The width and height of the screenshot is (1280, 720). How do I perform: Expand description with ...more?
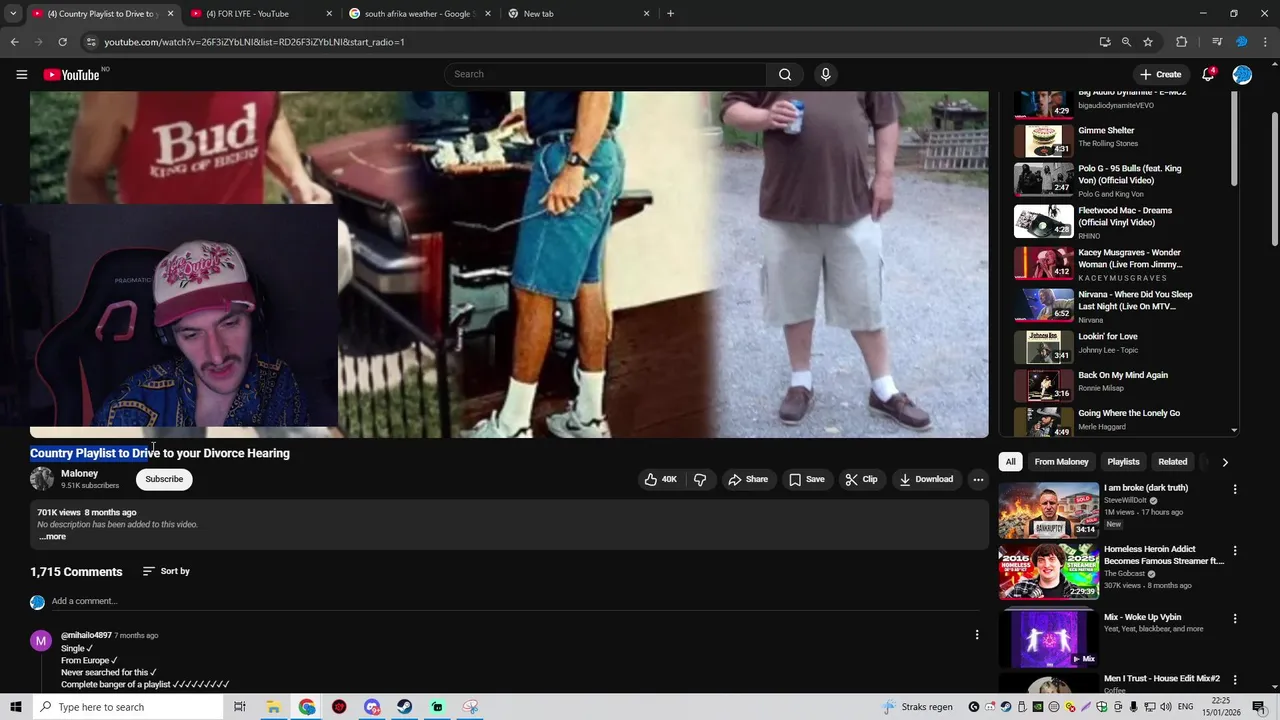(x=53, y=536)
